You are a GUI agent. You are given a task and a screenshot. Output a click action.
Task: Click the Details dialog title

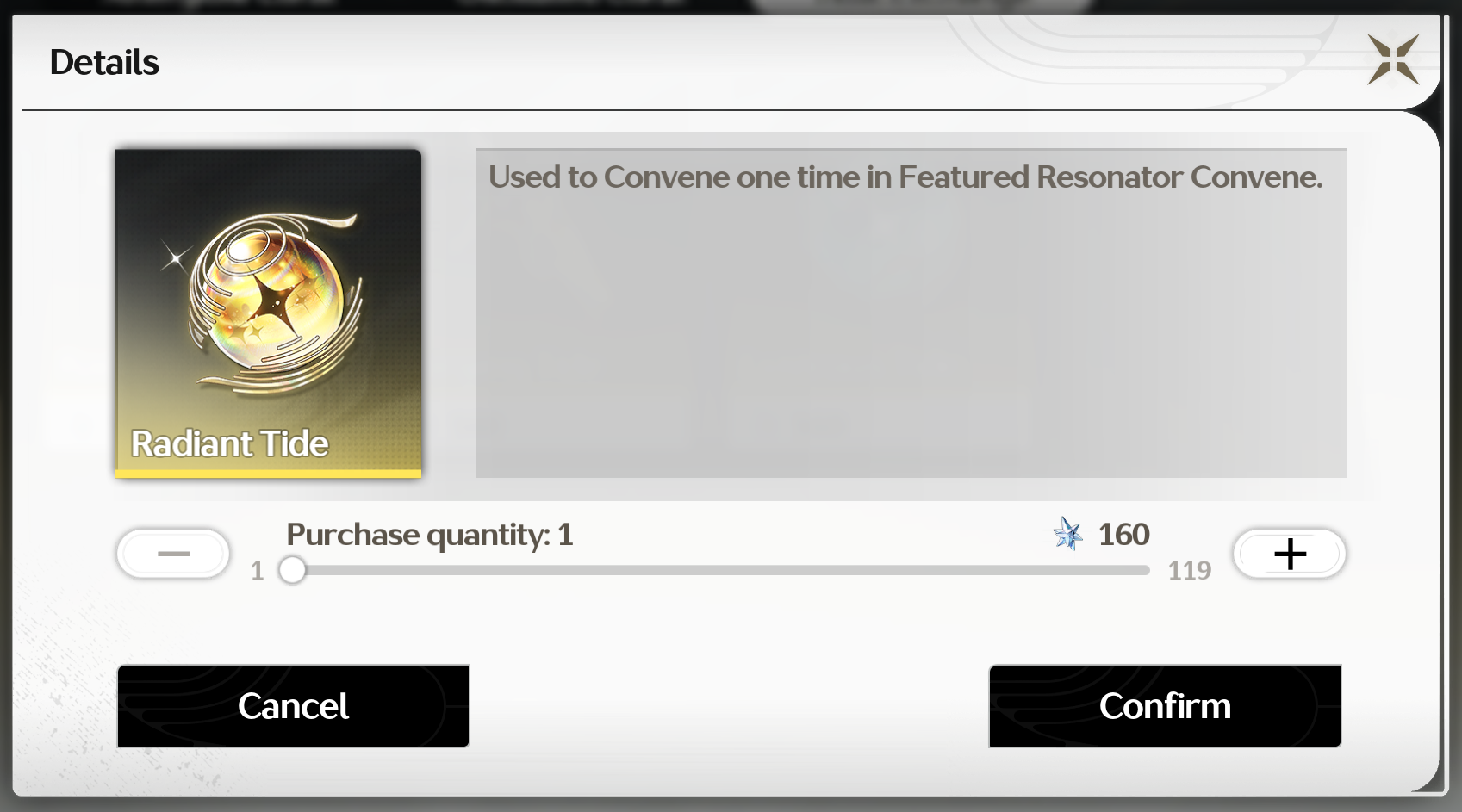[104, 62]
